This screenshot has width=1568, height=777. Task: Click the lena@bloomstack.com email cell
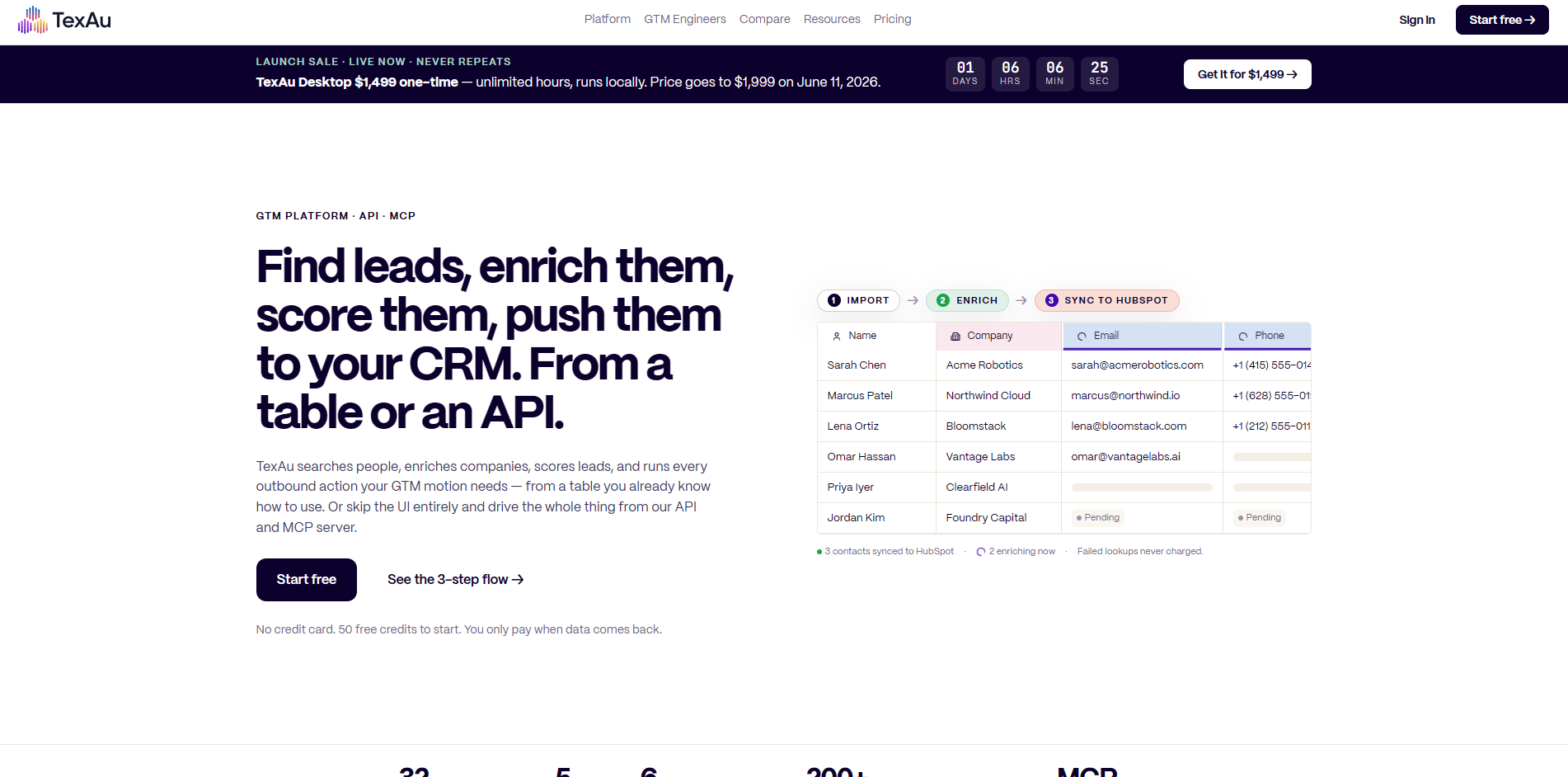click(1142, 426)
